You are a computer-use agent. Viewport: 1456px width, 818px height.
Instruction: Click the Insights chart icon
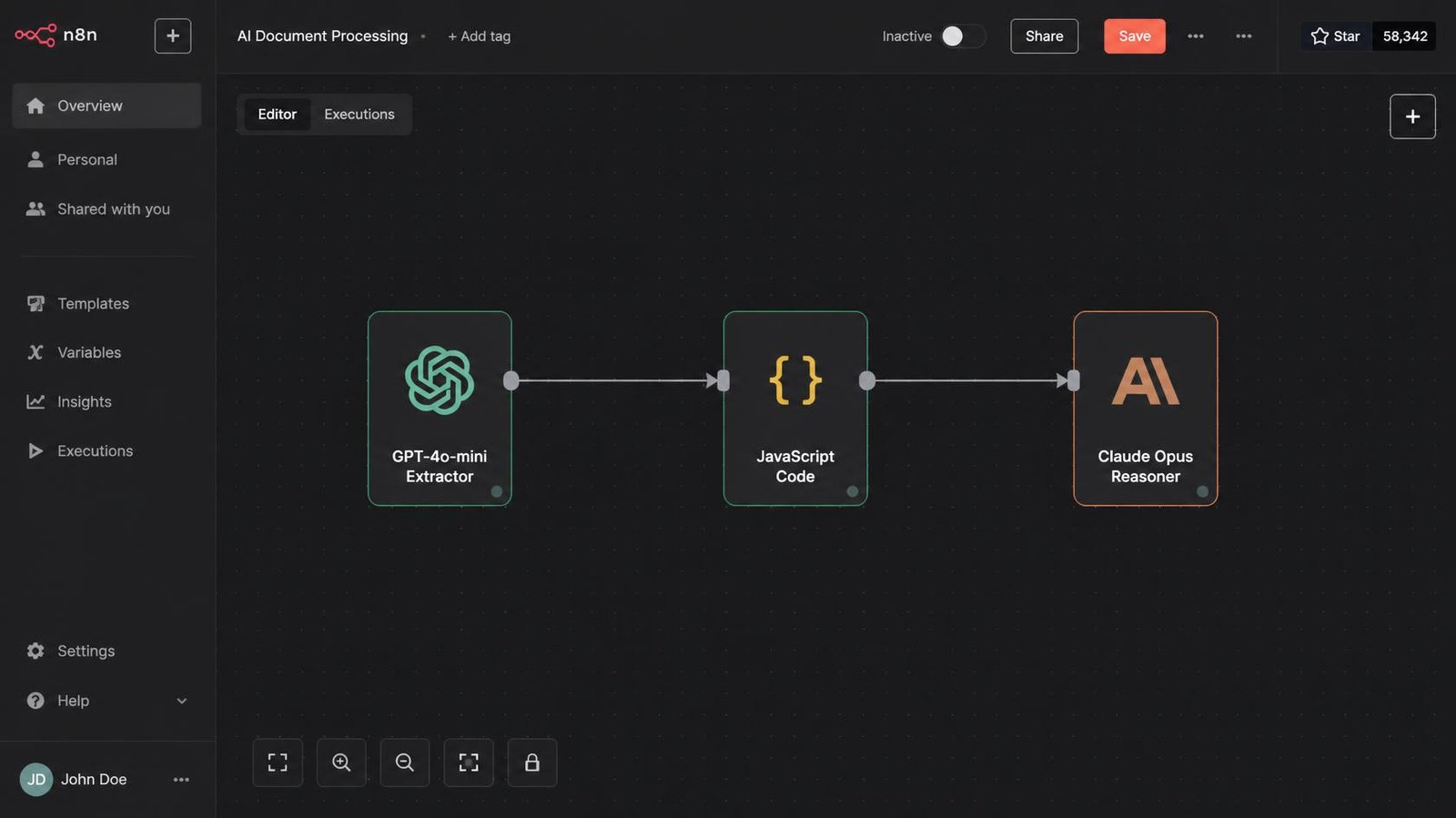pyautogui.click(x=35, y=401)
